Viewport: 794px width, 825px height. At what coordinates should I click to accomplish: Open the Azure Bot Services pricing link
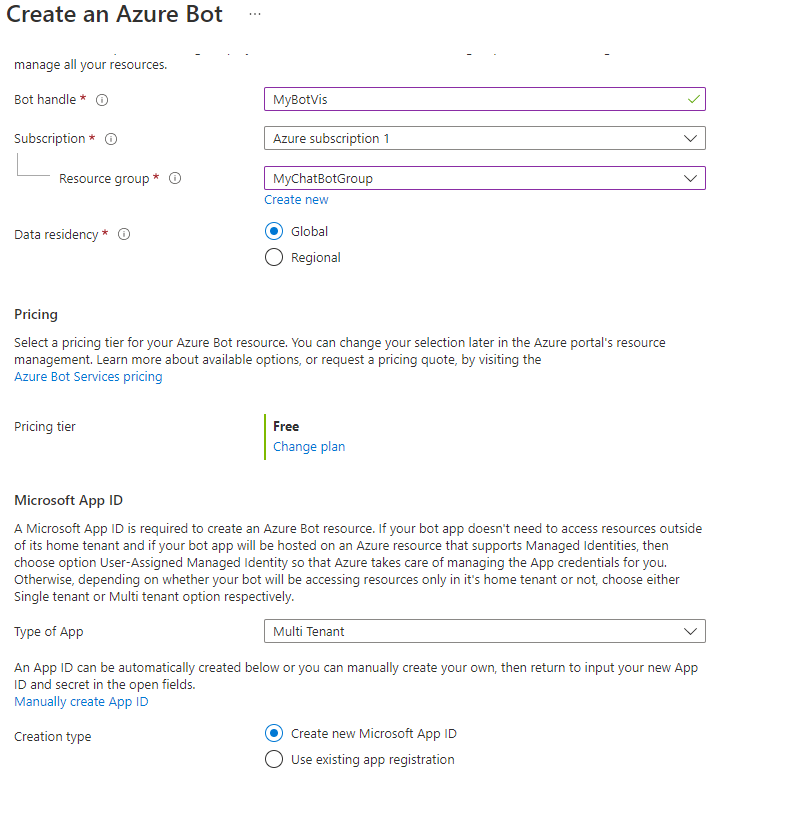point(88,377)
